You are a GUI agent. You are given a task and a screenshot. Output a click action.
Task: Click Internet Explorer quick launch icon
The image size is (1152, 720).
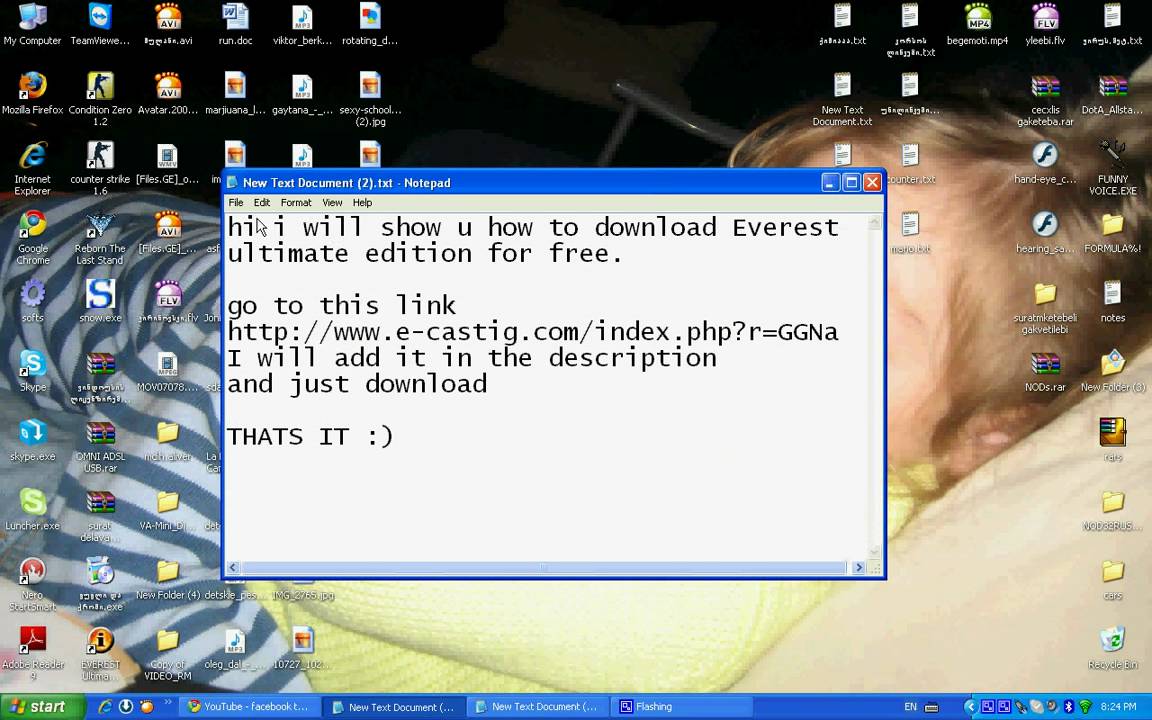(x=105, y=707)
